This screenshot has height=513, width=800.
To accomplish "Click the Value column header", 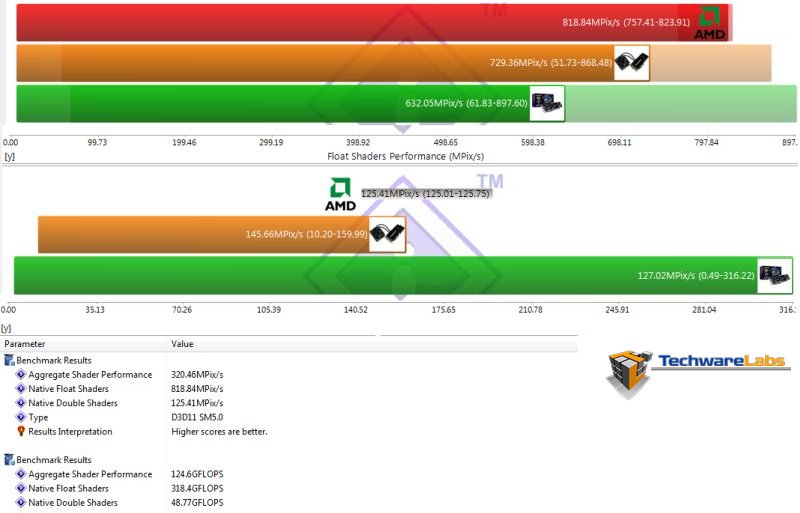I will click(x=182, y=344).
